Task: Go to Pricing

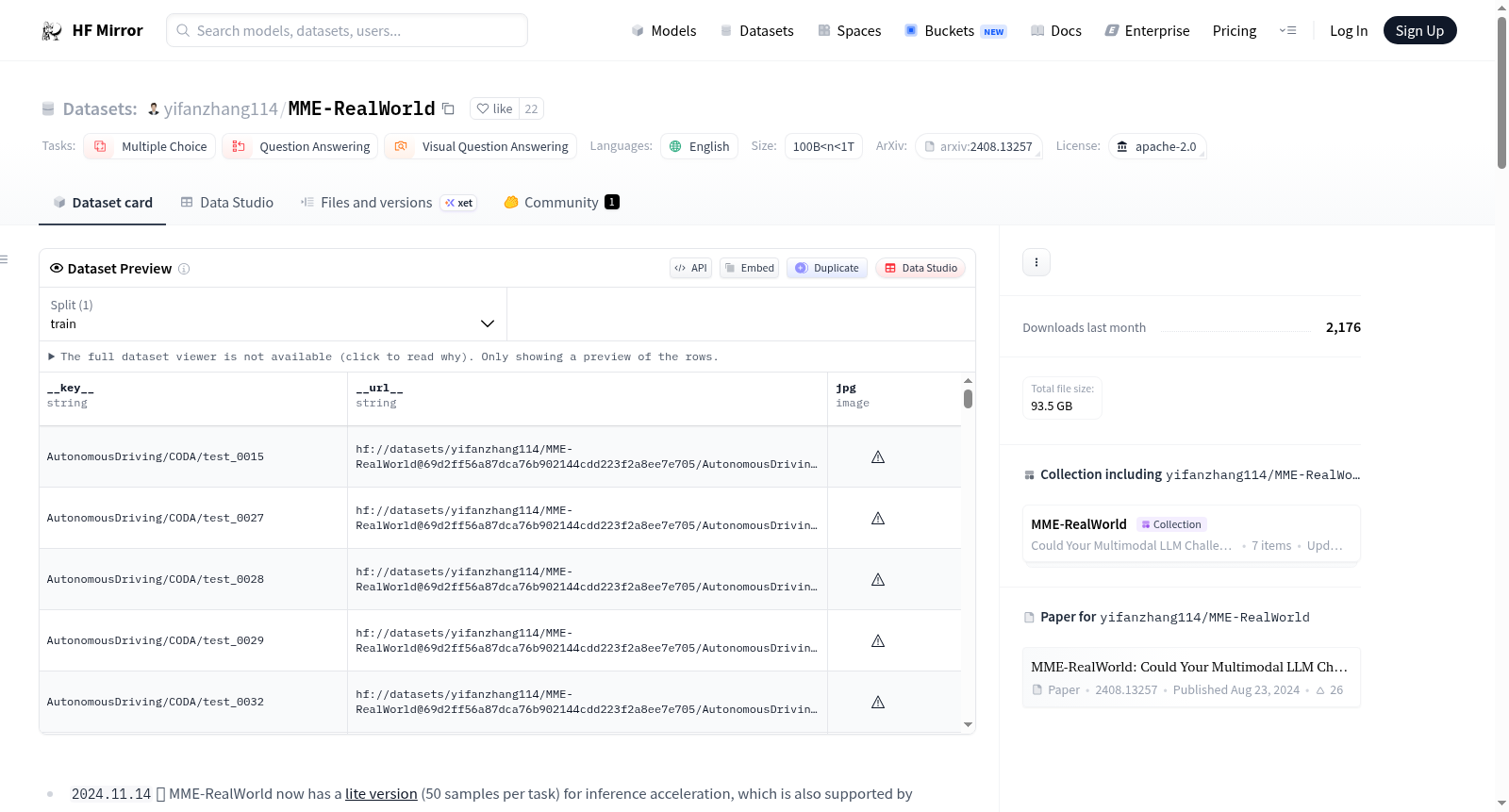Action: pyautogui.click(x=1235, y=31)
